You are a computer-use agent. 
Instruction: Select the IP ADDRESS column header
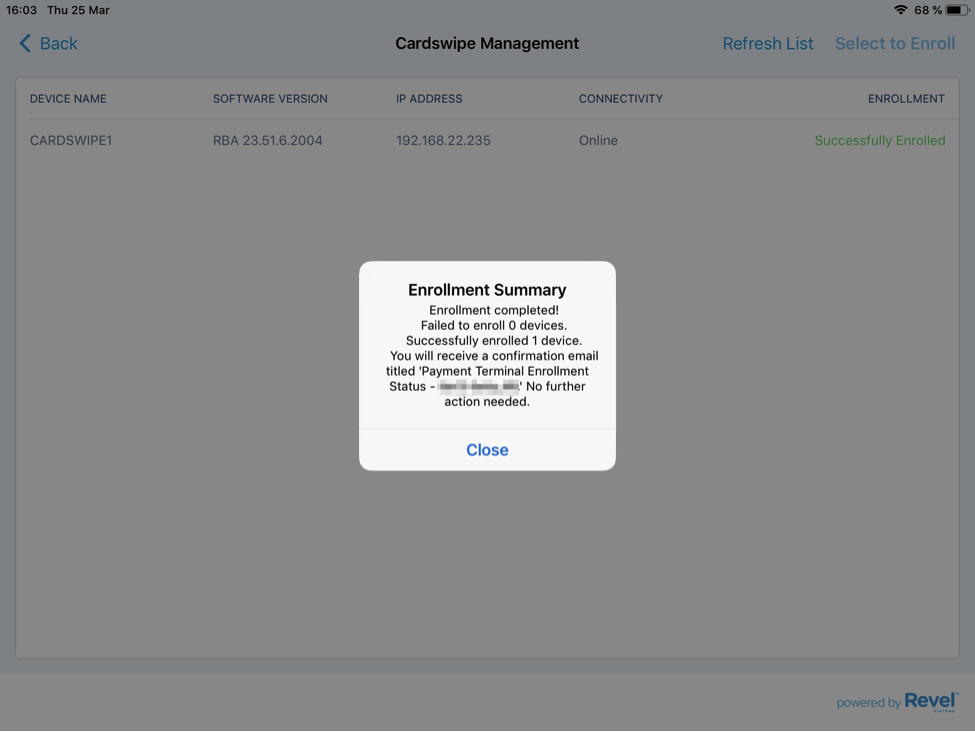pyautogui.click(x=428, y=98)
